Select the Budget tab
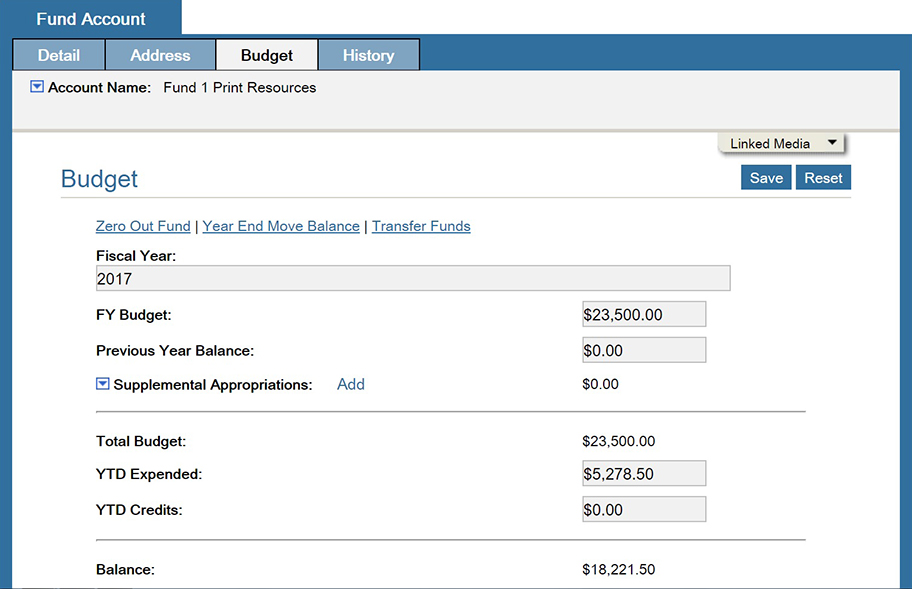Screen dimensions: 912x589 pos(267,55)
